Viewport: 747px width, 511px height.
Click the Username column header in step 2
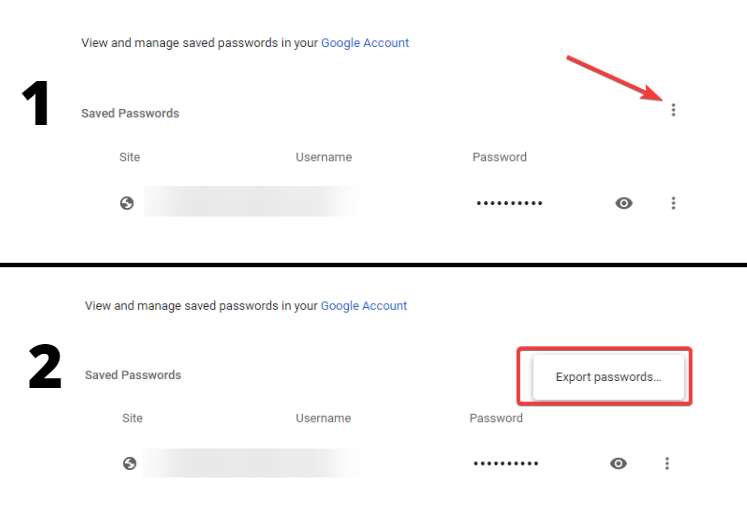pyautogui.click(x=323, y=418)
